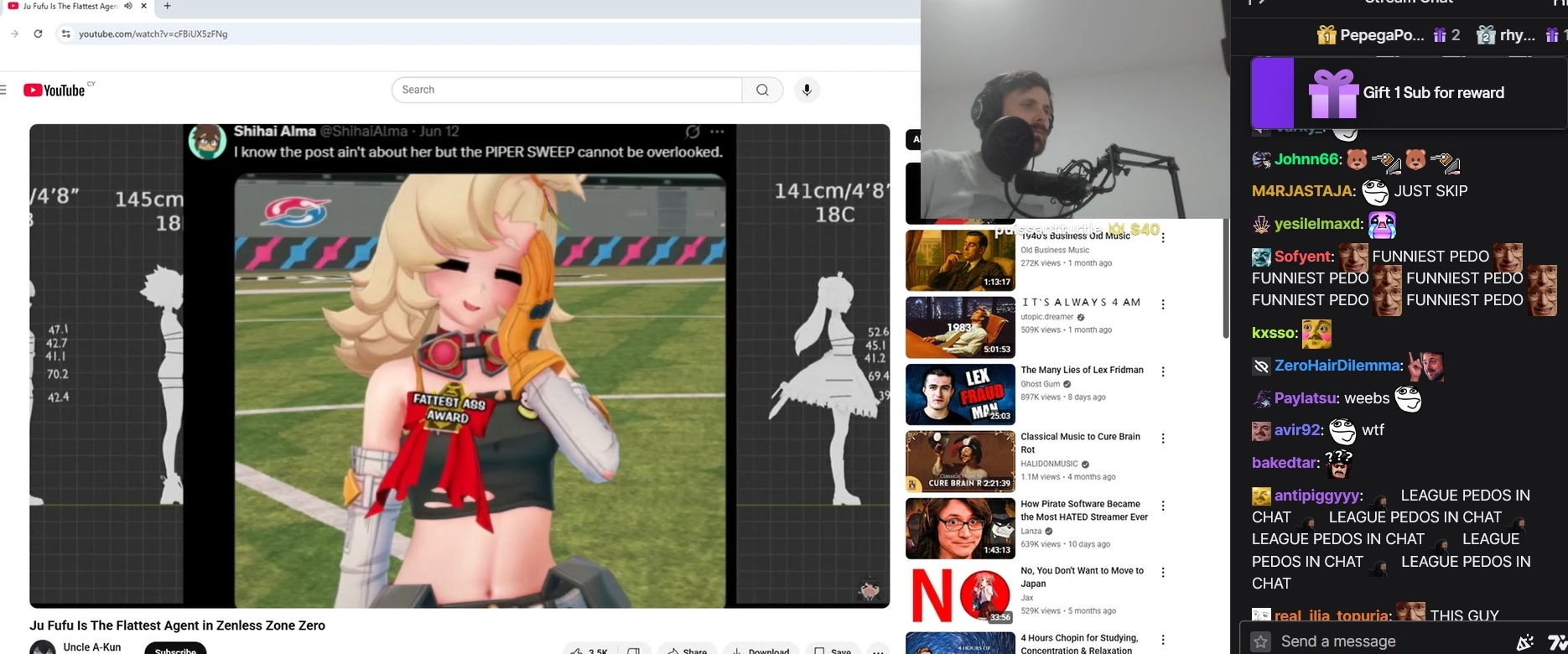Click the utopic.dreamer channel name

tap(1047, 317)
